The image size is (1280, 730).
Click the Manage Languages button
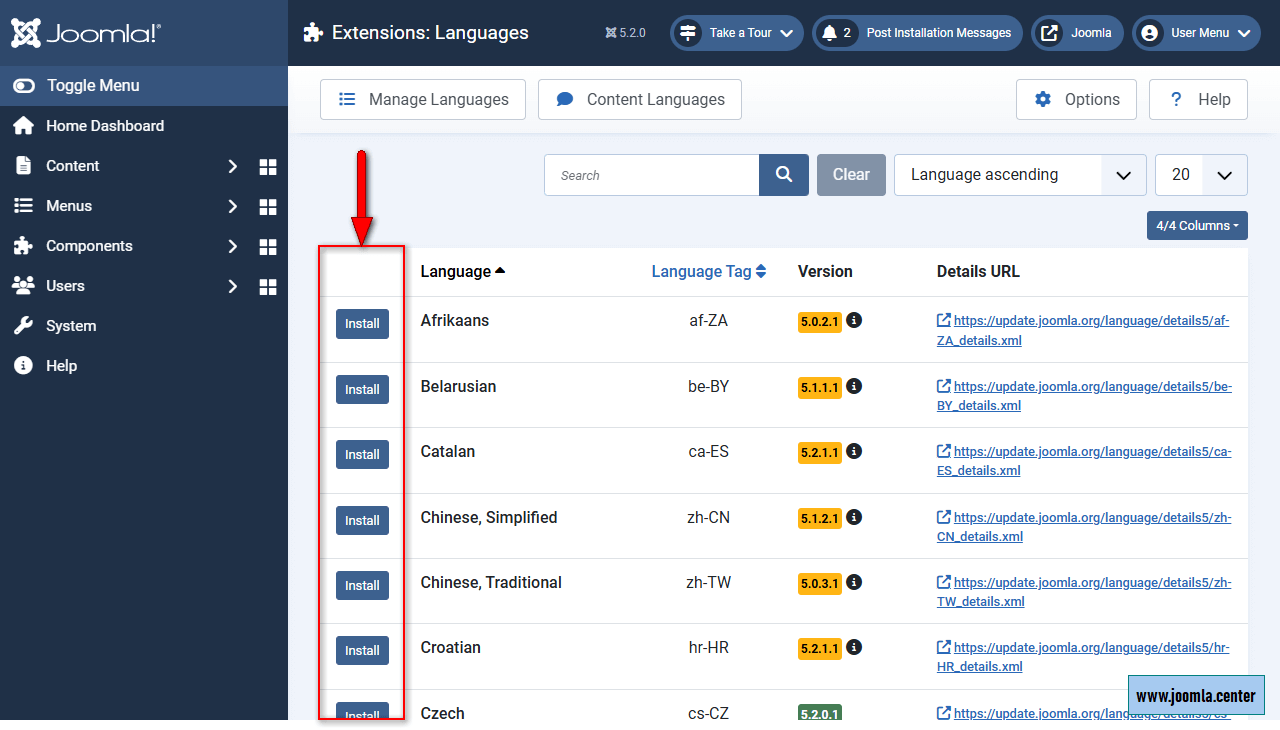pyautogui.click(x=423, y=100)
